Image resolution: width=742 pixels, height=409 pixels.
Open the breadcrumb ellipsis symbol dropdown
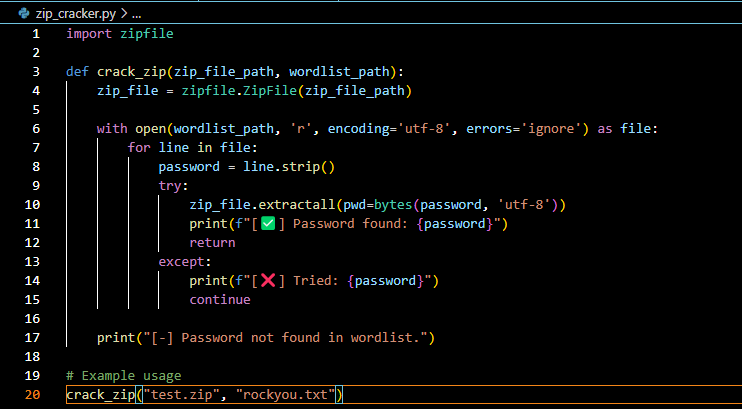click(136, 14)
